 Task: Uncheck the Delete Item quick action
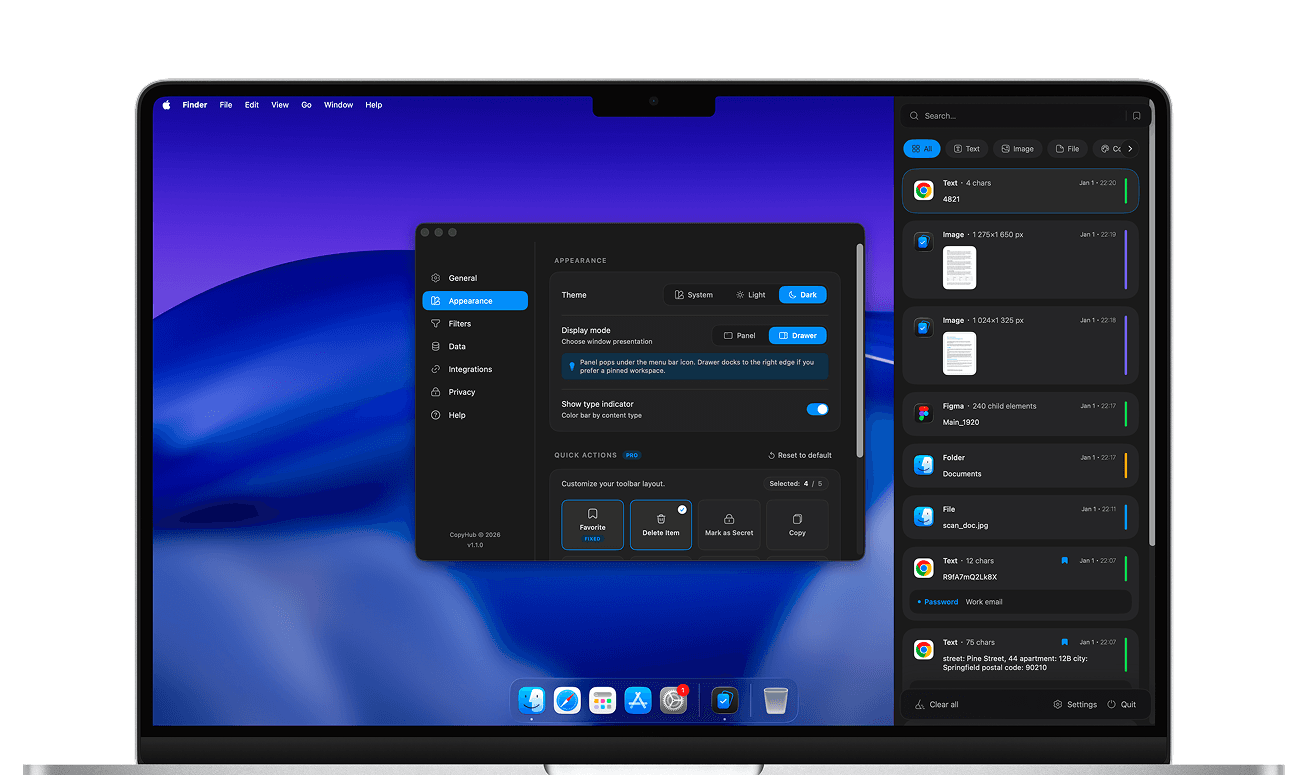coord(682,510)
